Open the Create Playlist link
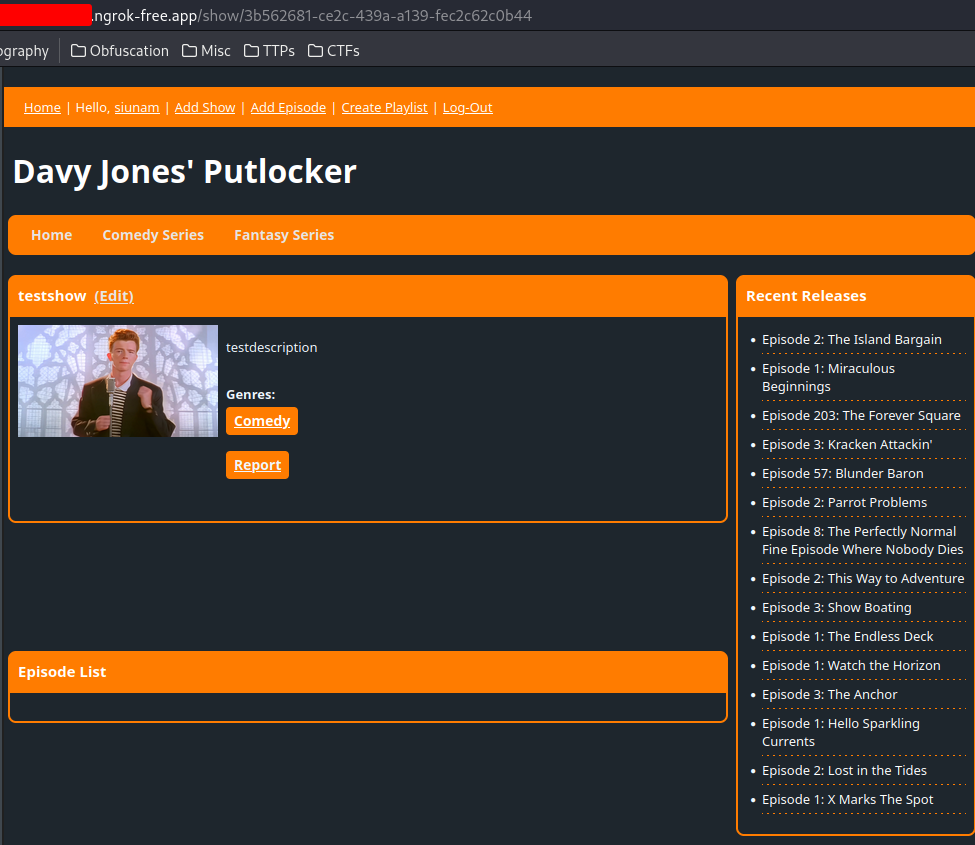This screenshot has width=975, height=845. point(384,108)
